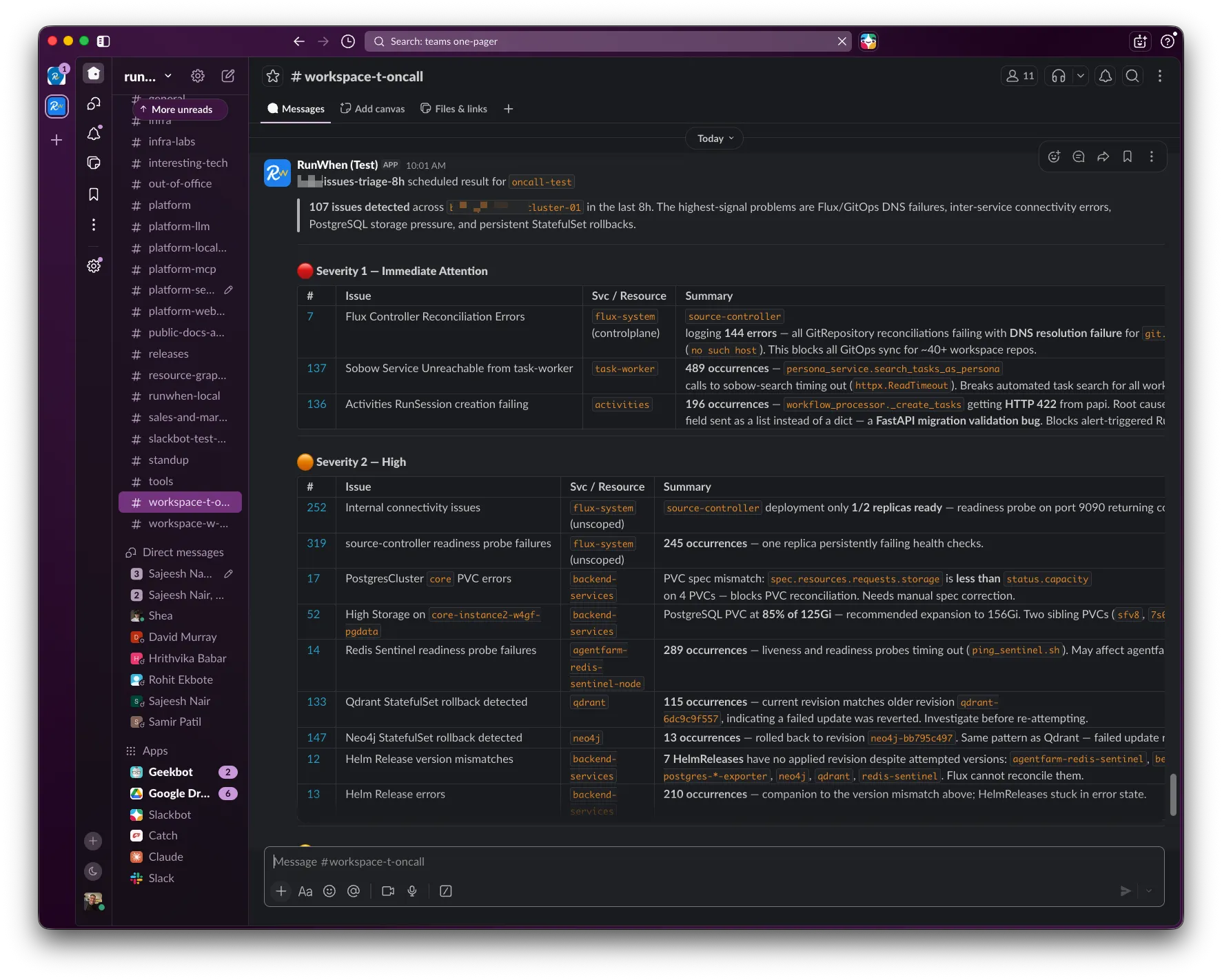Add reaction to RunWhen message

click(x=1054, y=157)
